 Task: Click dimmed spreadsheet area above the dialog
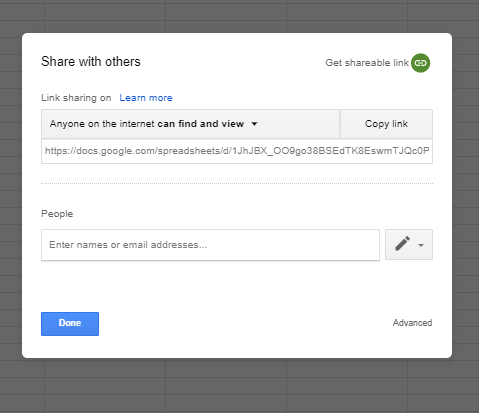[239, 16]
